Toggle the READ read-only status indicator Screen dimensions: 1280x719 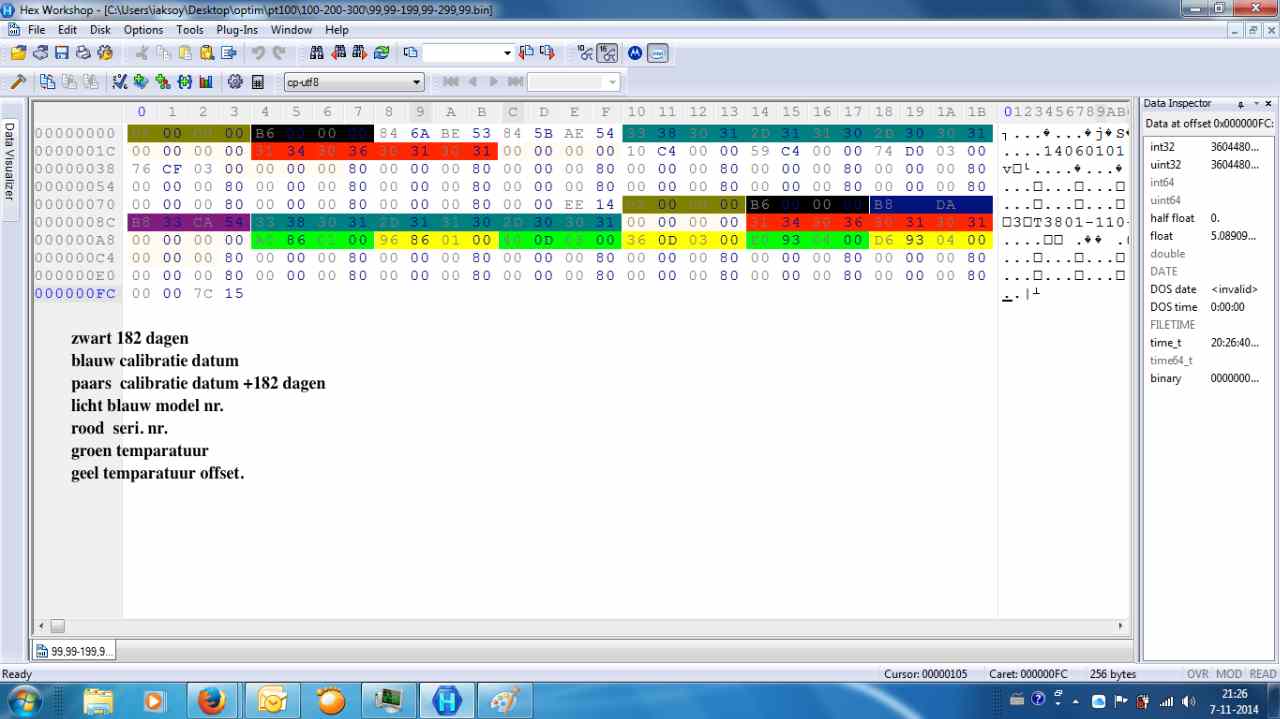coord(1263,674)
